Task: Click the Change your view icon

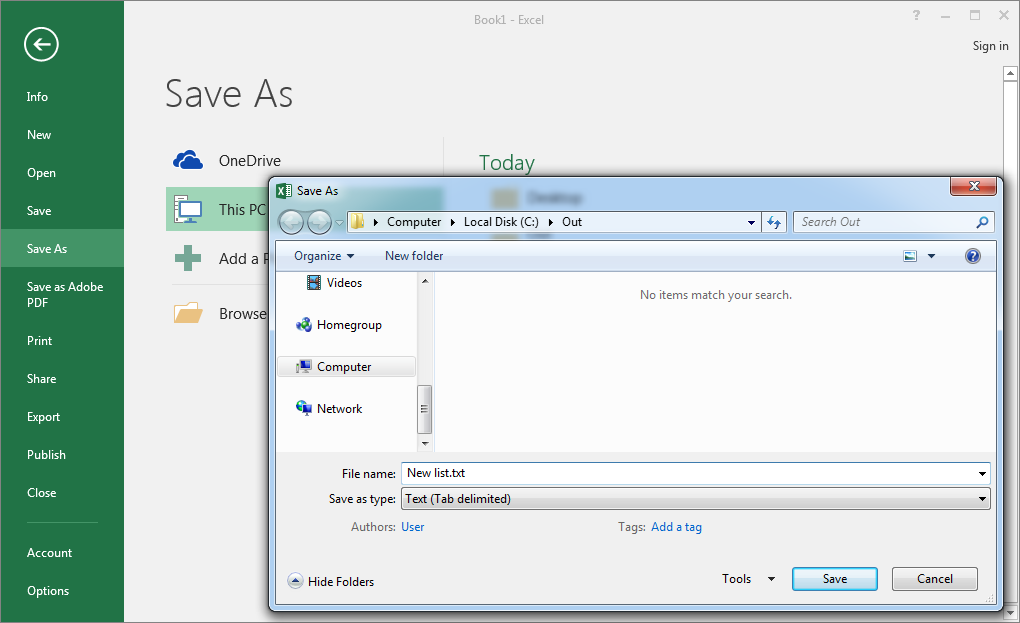Action: coord(910,256)
